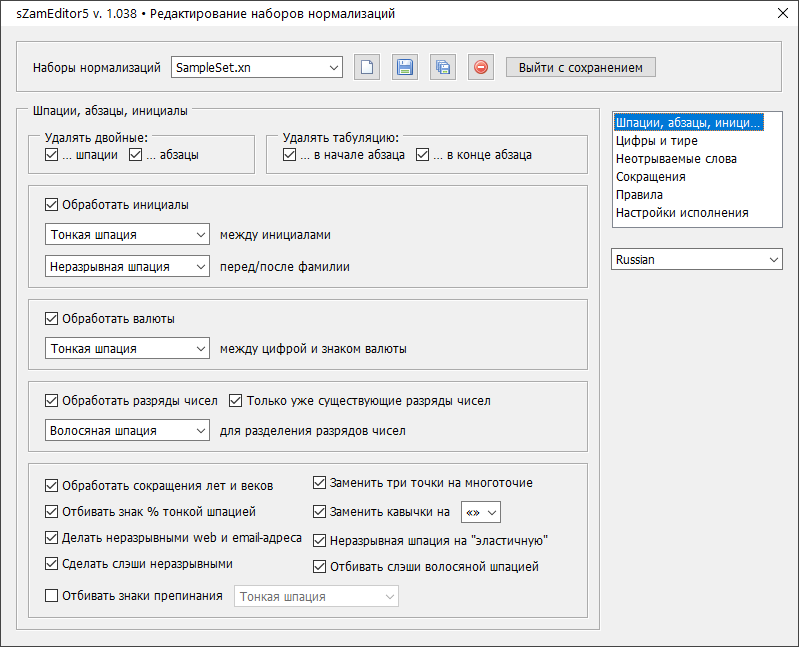Click the save all copies icon

pyautogui.click(x=443, y=68)
